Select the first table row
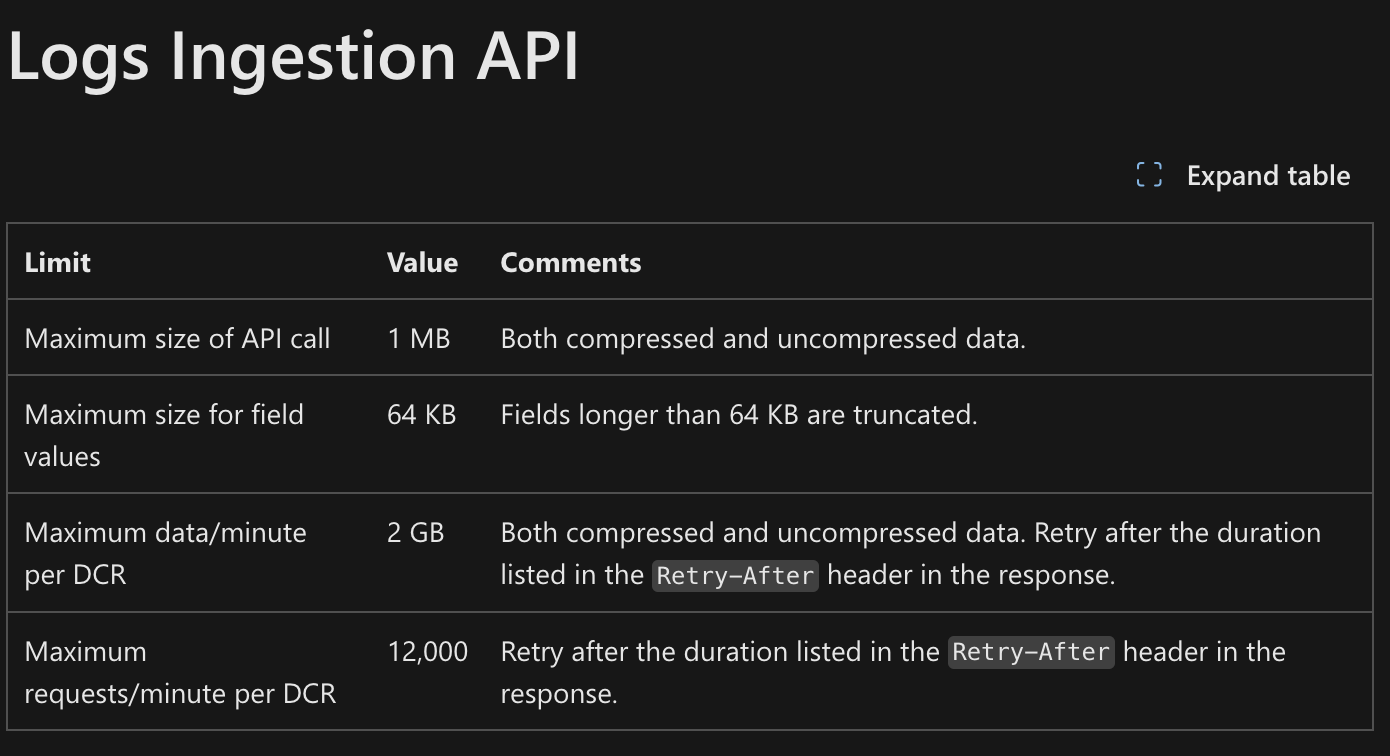 [695, 338]
